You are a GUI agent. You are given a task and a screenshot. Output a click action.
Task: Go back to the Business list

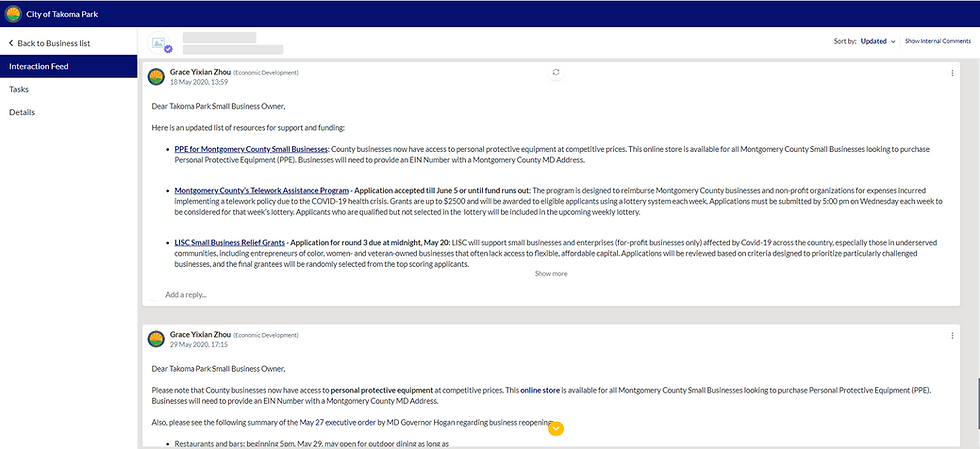pyautogui.click(x=49, y=43)
